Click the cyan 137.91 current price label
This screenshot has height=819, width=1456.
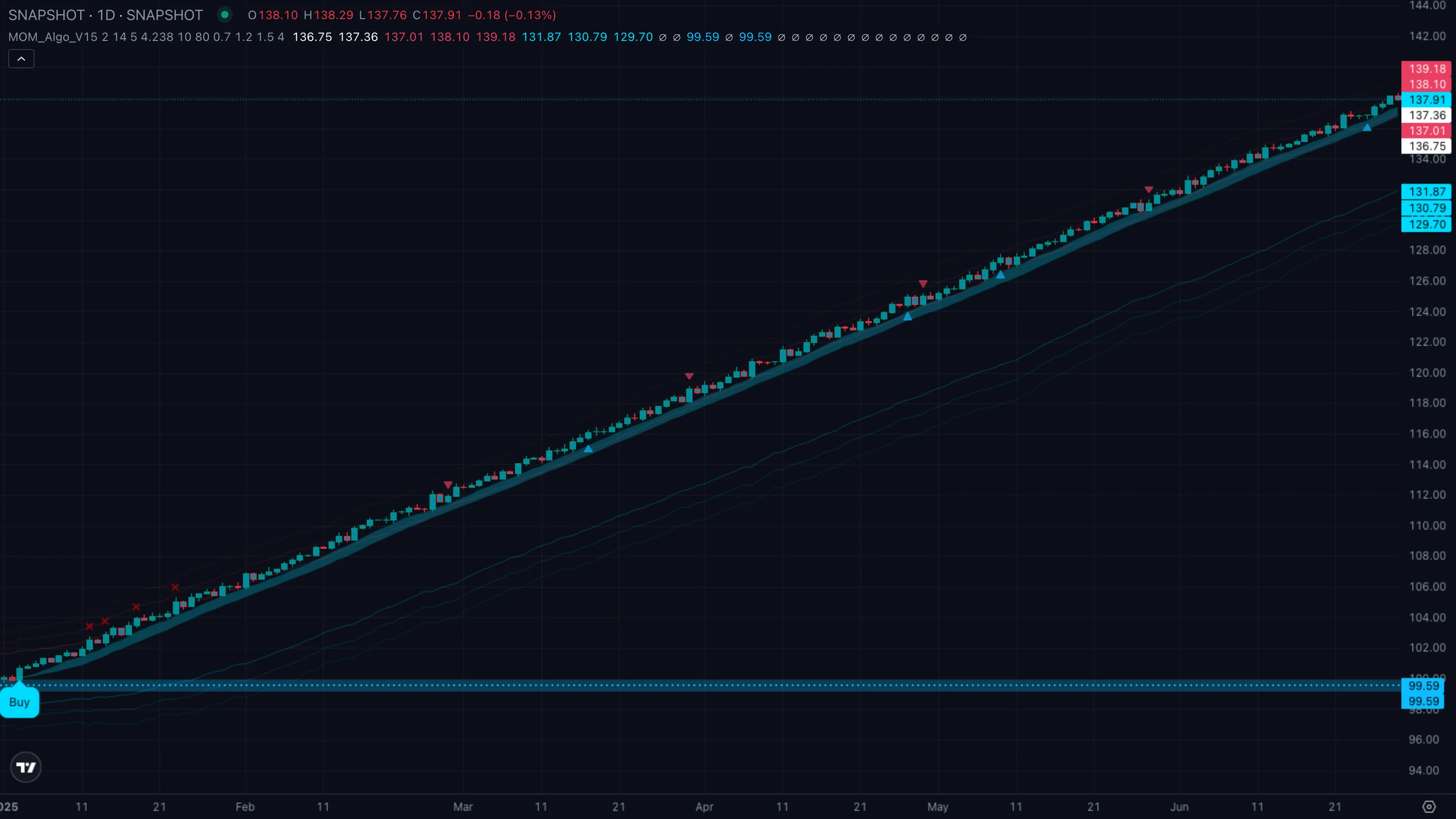(x=1426, y=100)
